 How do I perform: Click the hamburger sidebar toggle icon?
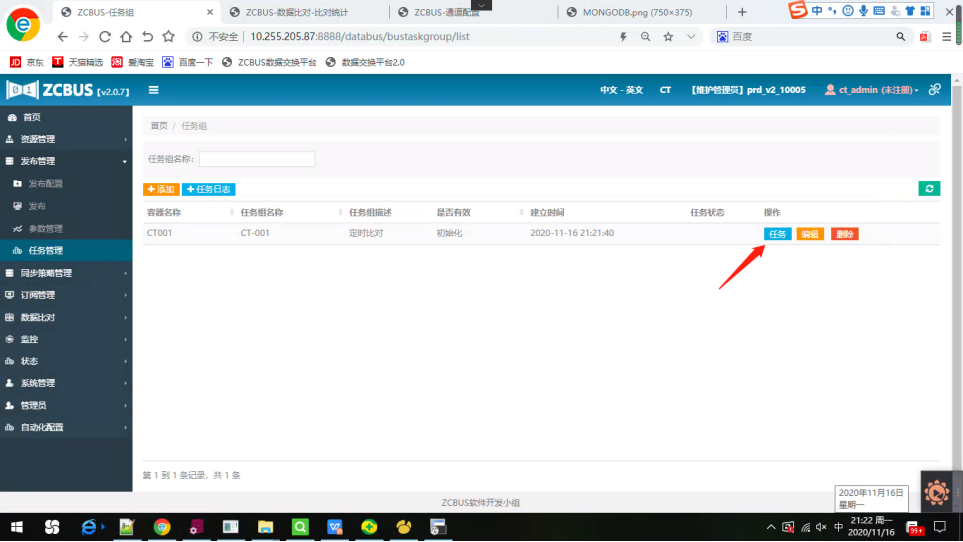point(154,90)
